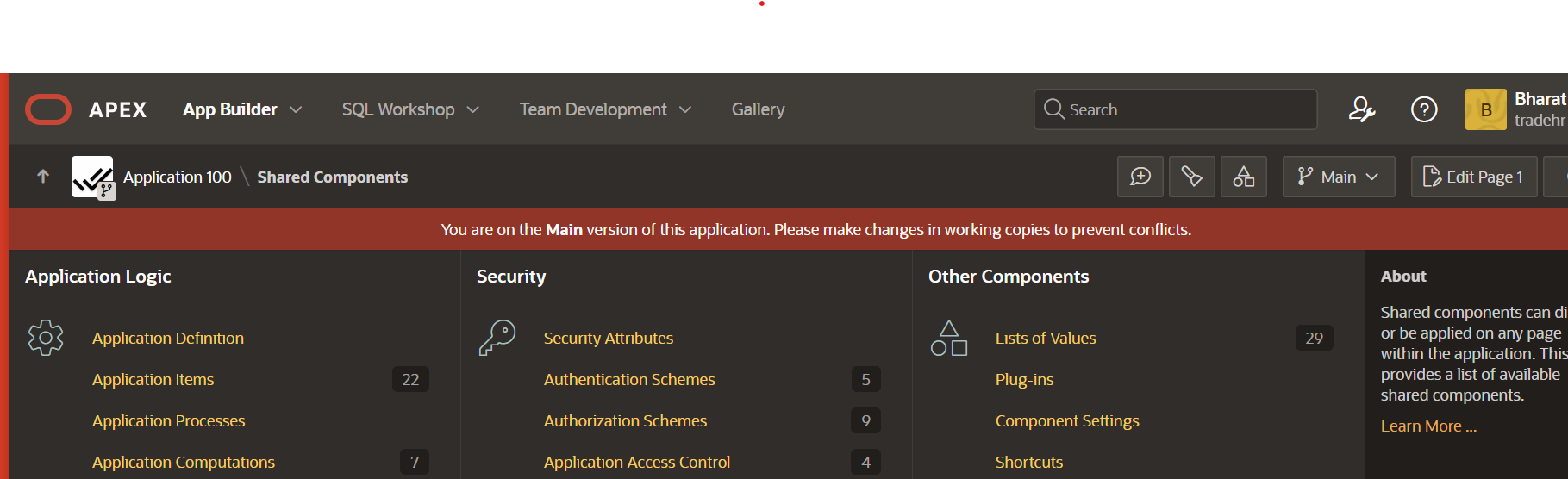Click the Bharat user avatar
Viewport: 1568px width, 479px height.
[x=1485, y=109]
